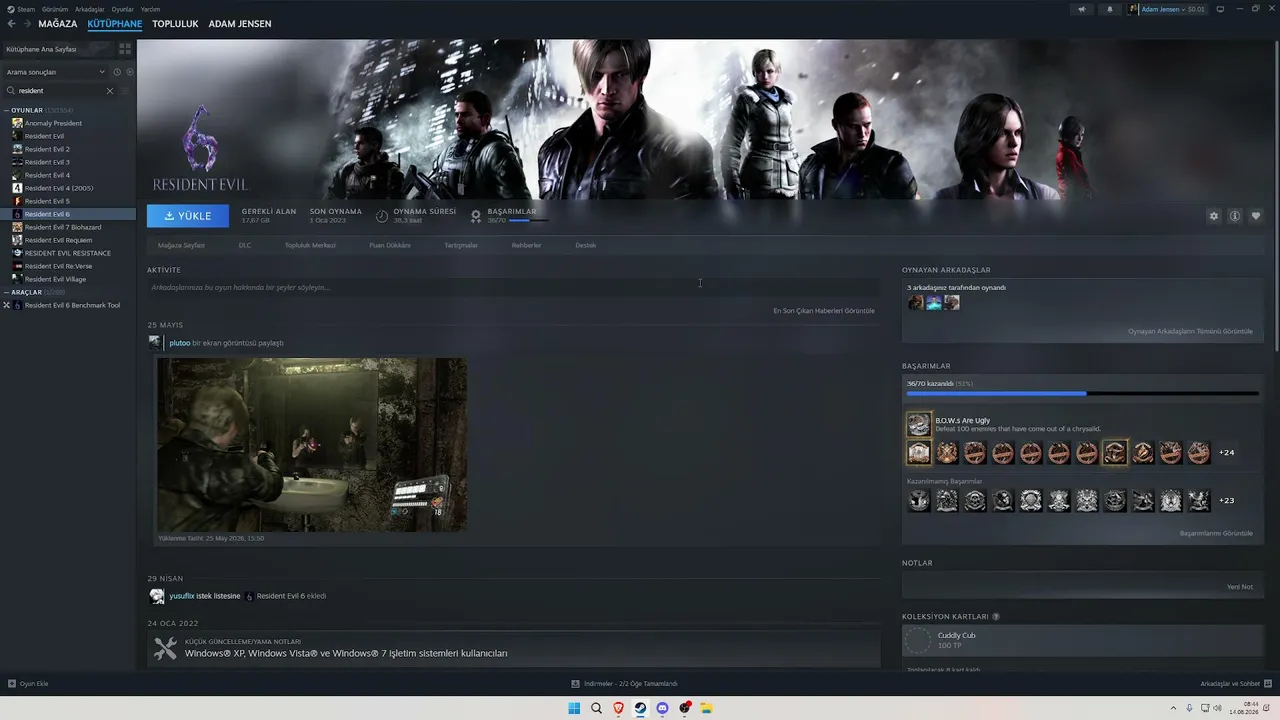Click the B.O.W.s Are Ugly achievement icon
This screenshot has height=720, width=1280.
(x=918, y=424)
